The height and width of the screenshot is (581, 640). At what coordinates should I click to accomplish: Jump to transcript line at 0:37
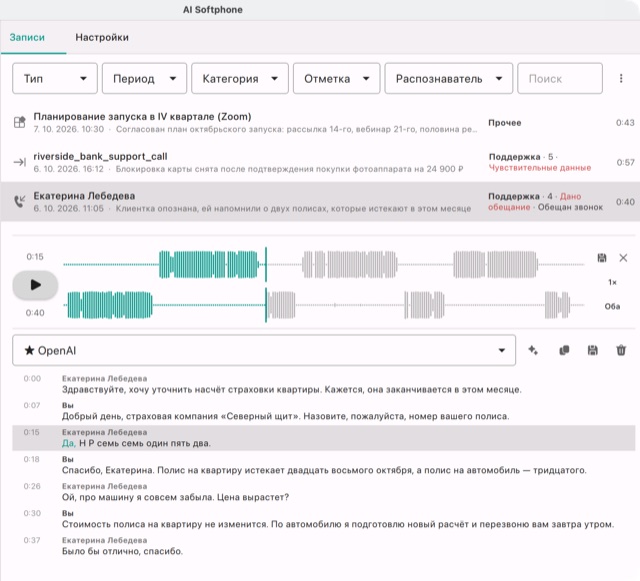[x=324, y=546]
